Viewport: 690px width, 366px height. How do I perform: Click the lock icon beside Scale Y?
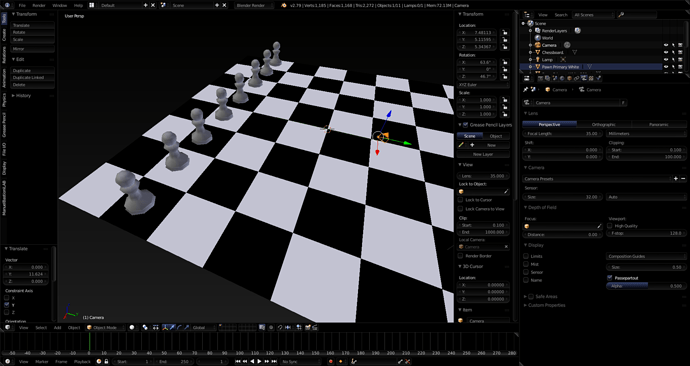tap(504, 107)
